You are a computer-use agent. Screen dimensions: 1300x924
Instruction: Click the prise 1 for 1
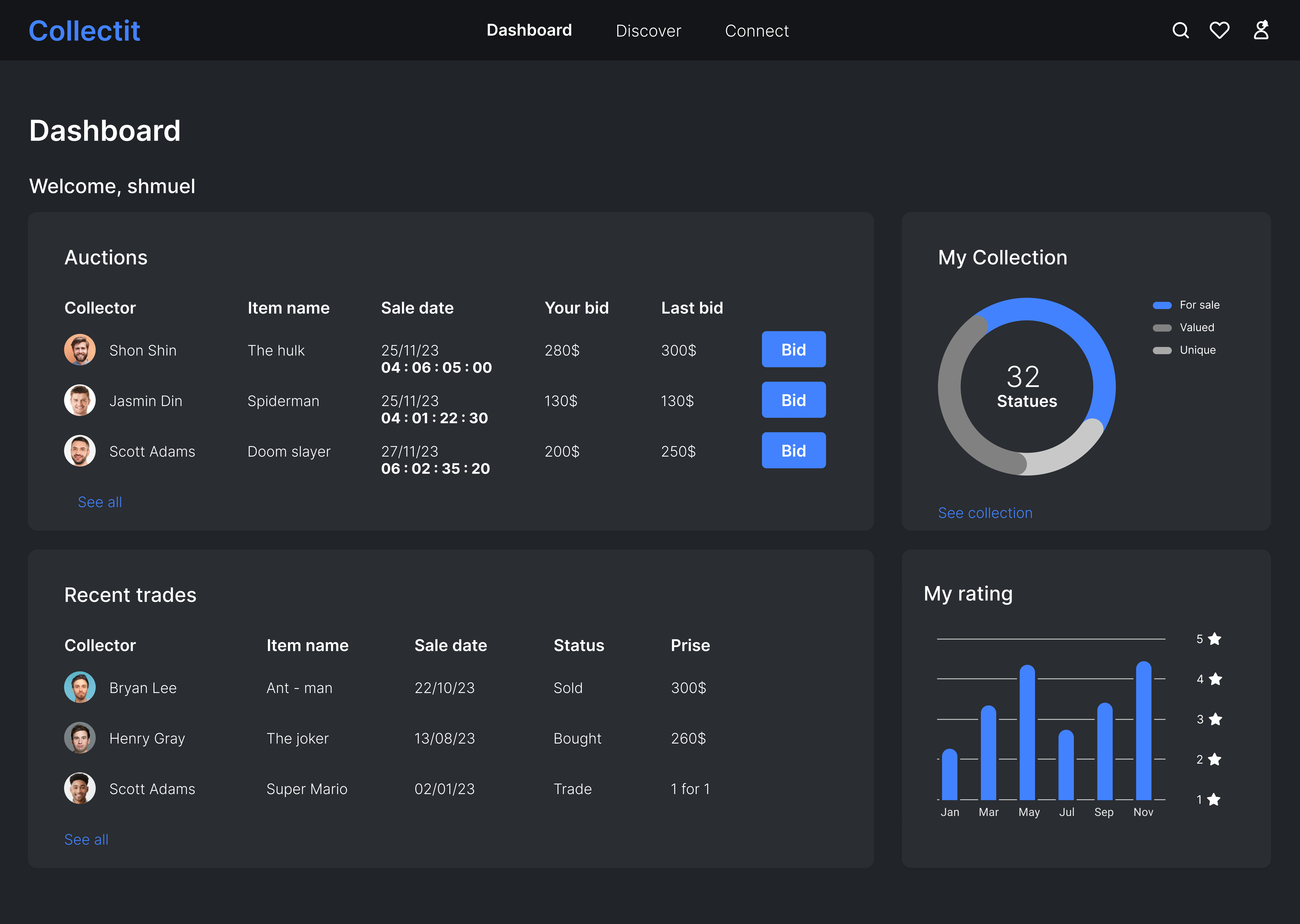[x=690, y=789]
